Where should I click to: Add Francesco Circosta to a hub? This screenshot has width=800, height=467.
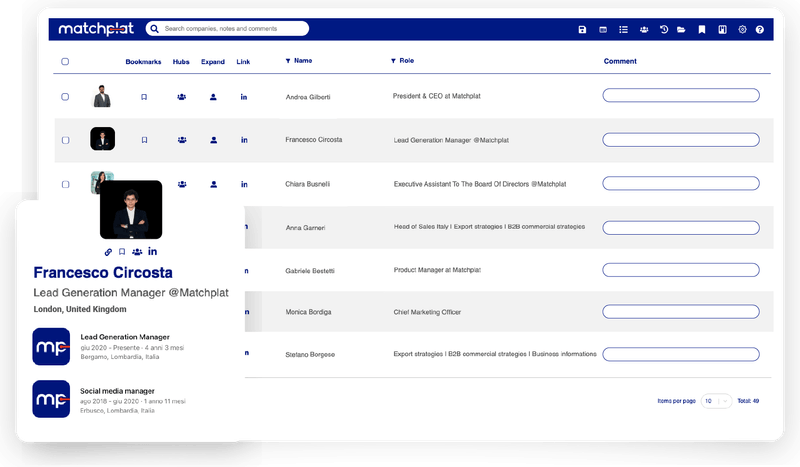click(182, 140)
